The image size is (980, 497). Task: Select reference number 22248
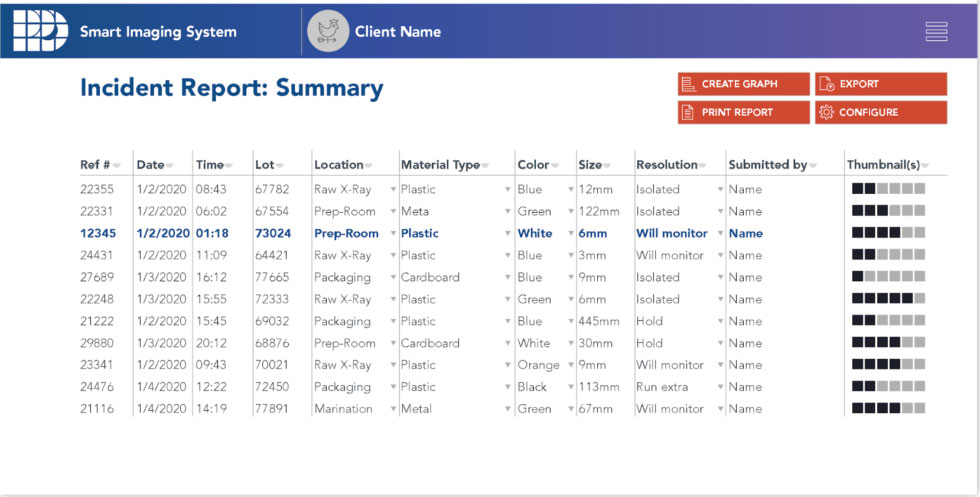97,299
